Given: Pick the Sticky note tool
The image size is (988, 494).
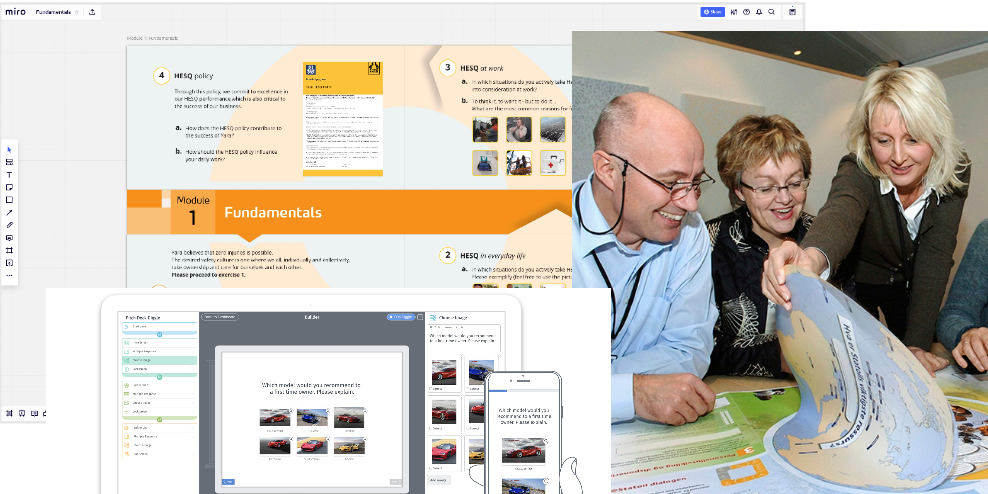Looking at the screenshot, I should (9, 187).
